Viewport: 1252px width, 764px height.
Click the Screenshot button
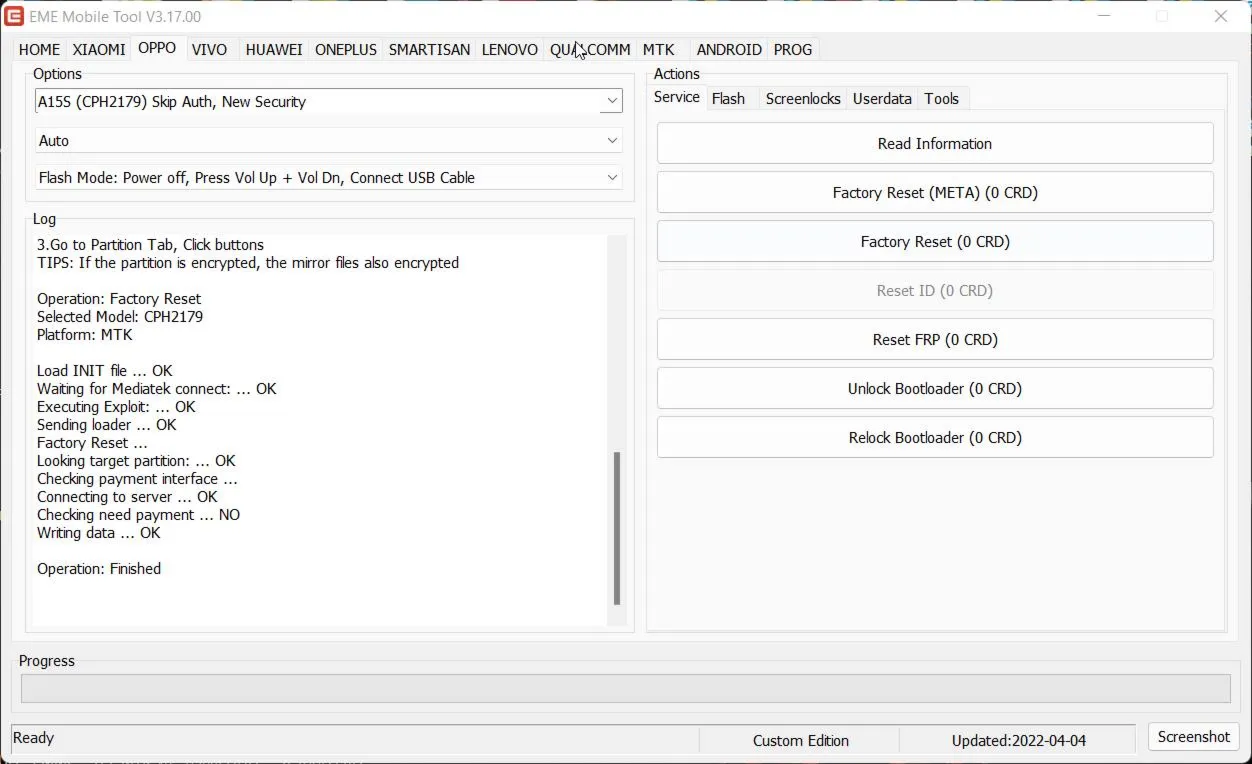click(1194, 737)
